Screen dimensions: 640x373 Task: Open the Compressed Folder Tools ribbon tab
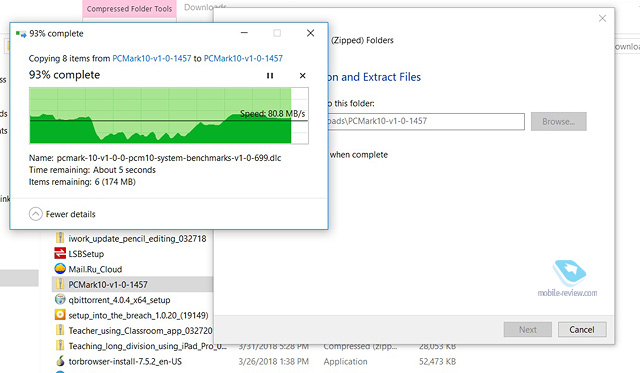tap(129, 9)
